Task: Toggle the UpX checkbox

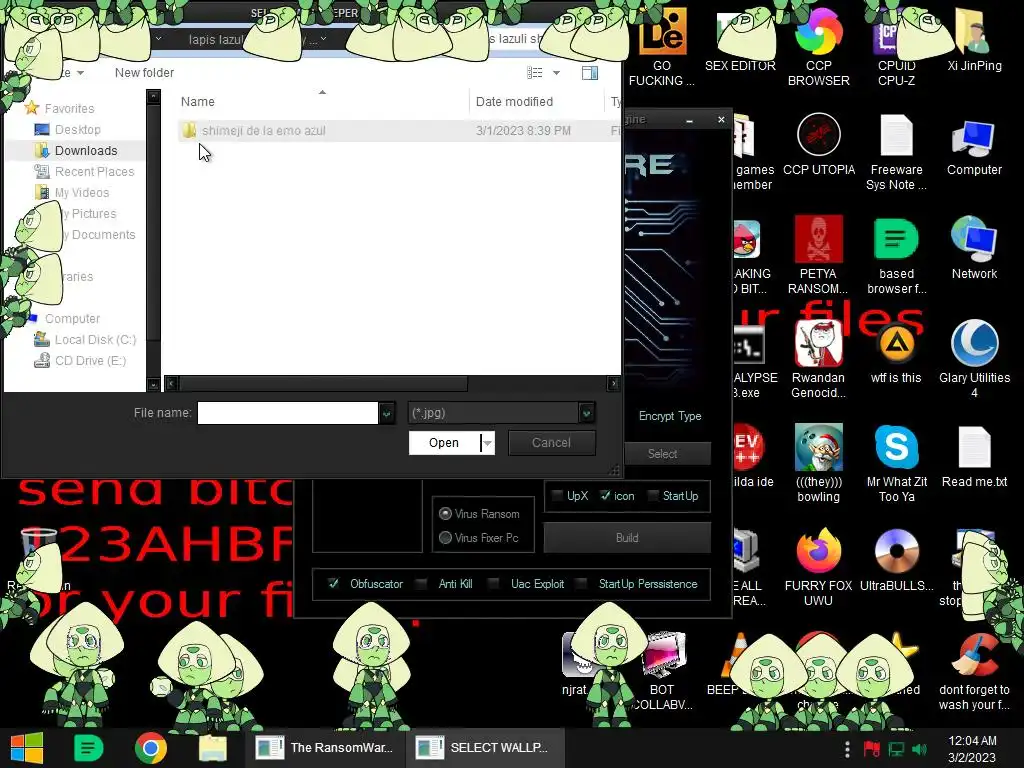Action: tap(557, 496)
